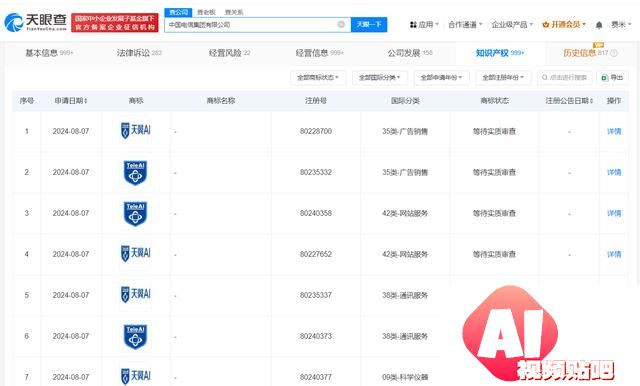Image resolution: width=640 pixels, height=386 pixels.
Task: Select registration number 80235332
Action: [316, 172]
